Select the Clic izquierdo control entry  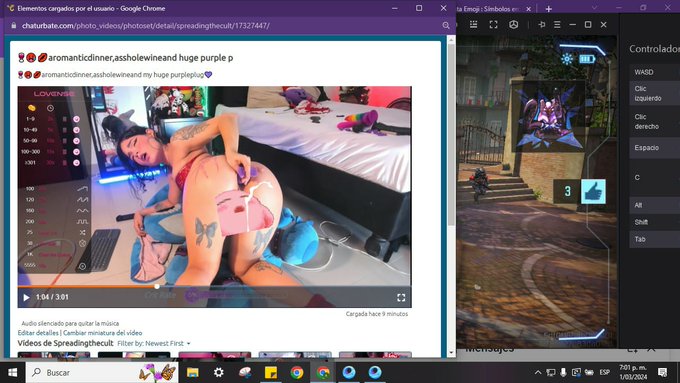(x=654, y=93)
